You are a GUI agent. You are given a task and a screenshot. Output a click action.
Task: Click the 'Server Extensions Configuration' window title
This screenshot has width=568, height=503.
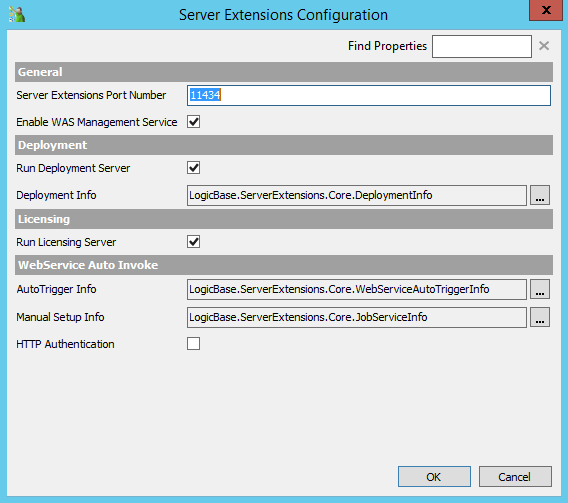pyautogui.click(x=283, y=15)
